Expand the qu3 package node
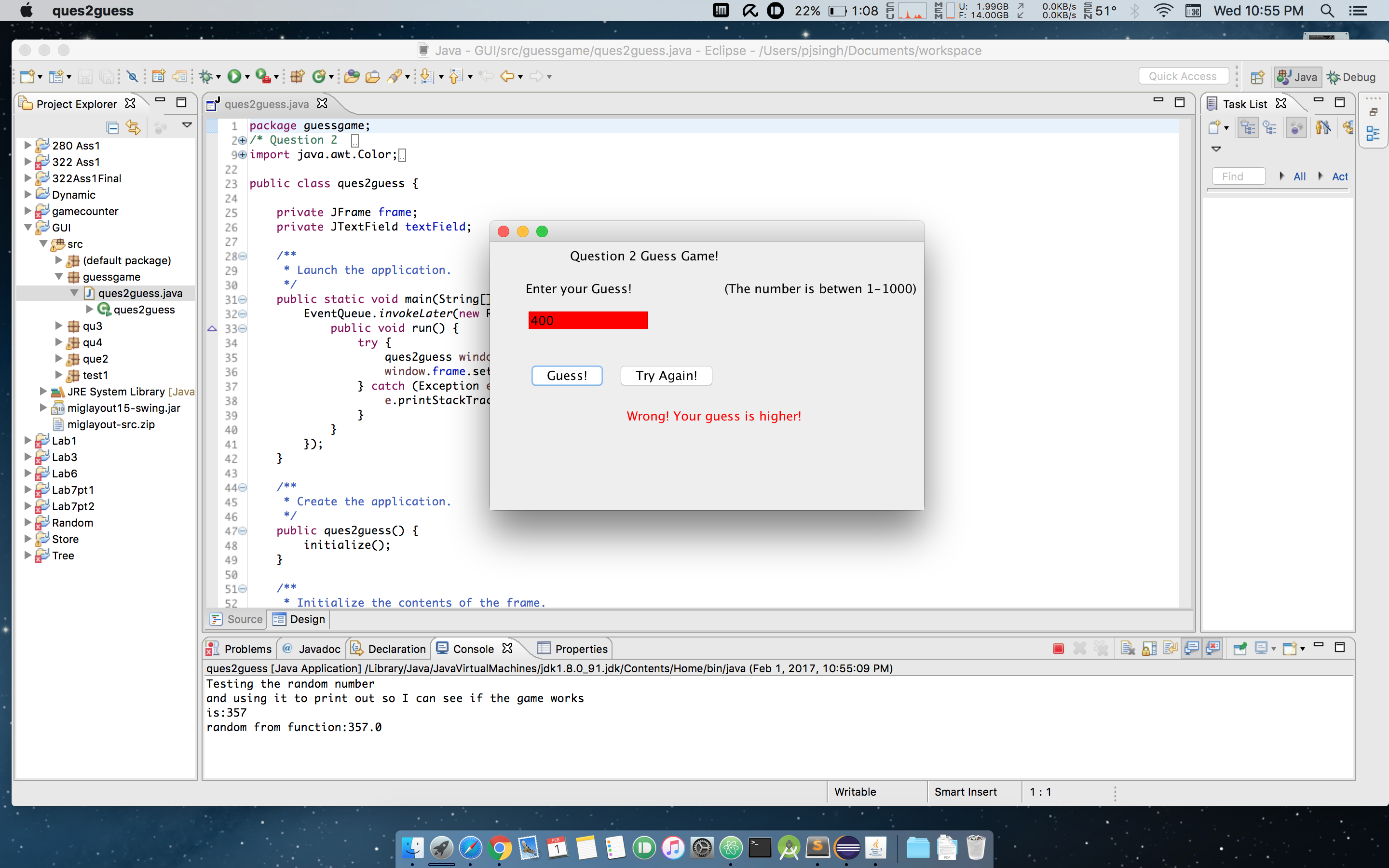Screen dimensions: 1389x868 [58, 325]
